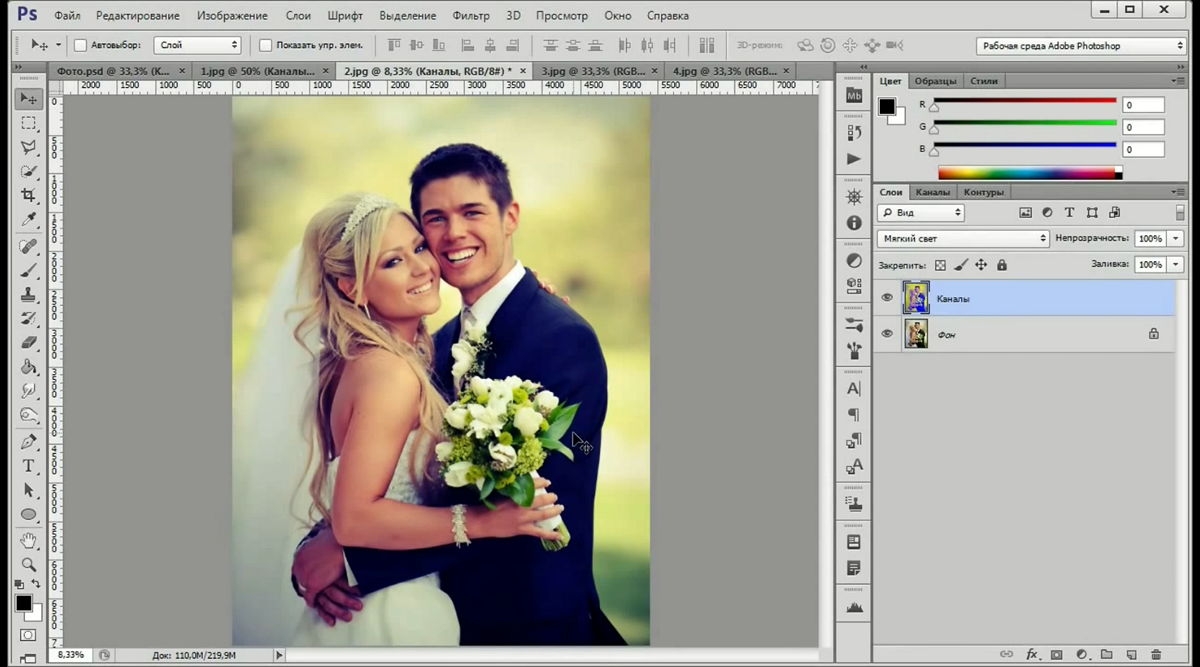Select the Quick Selection tool
The height and width of the screenshot is (667, 1200).
[29, 171]
